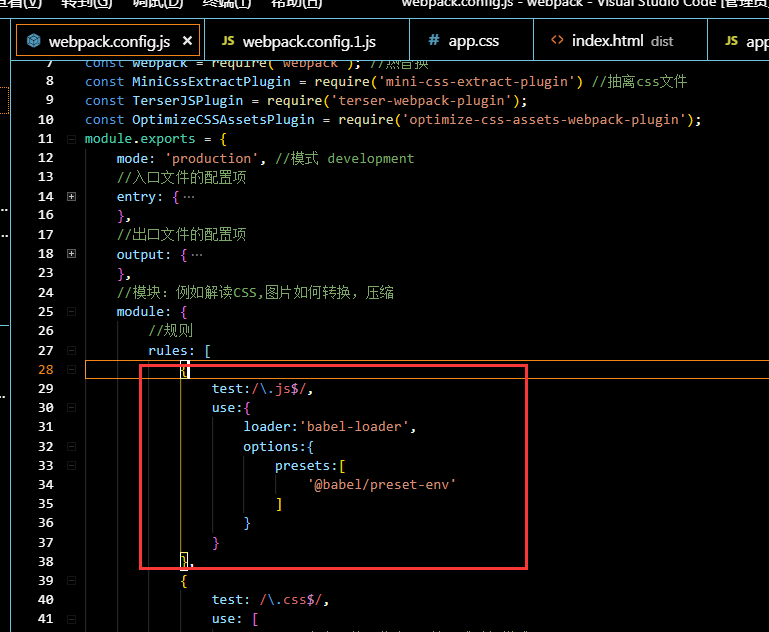Click the folded ellipsis after entry: {
The height and width of the screenshot is (632, 769).
coord(189,197)
